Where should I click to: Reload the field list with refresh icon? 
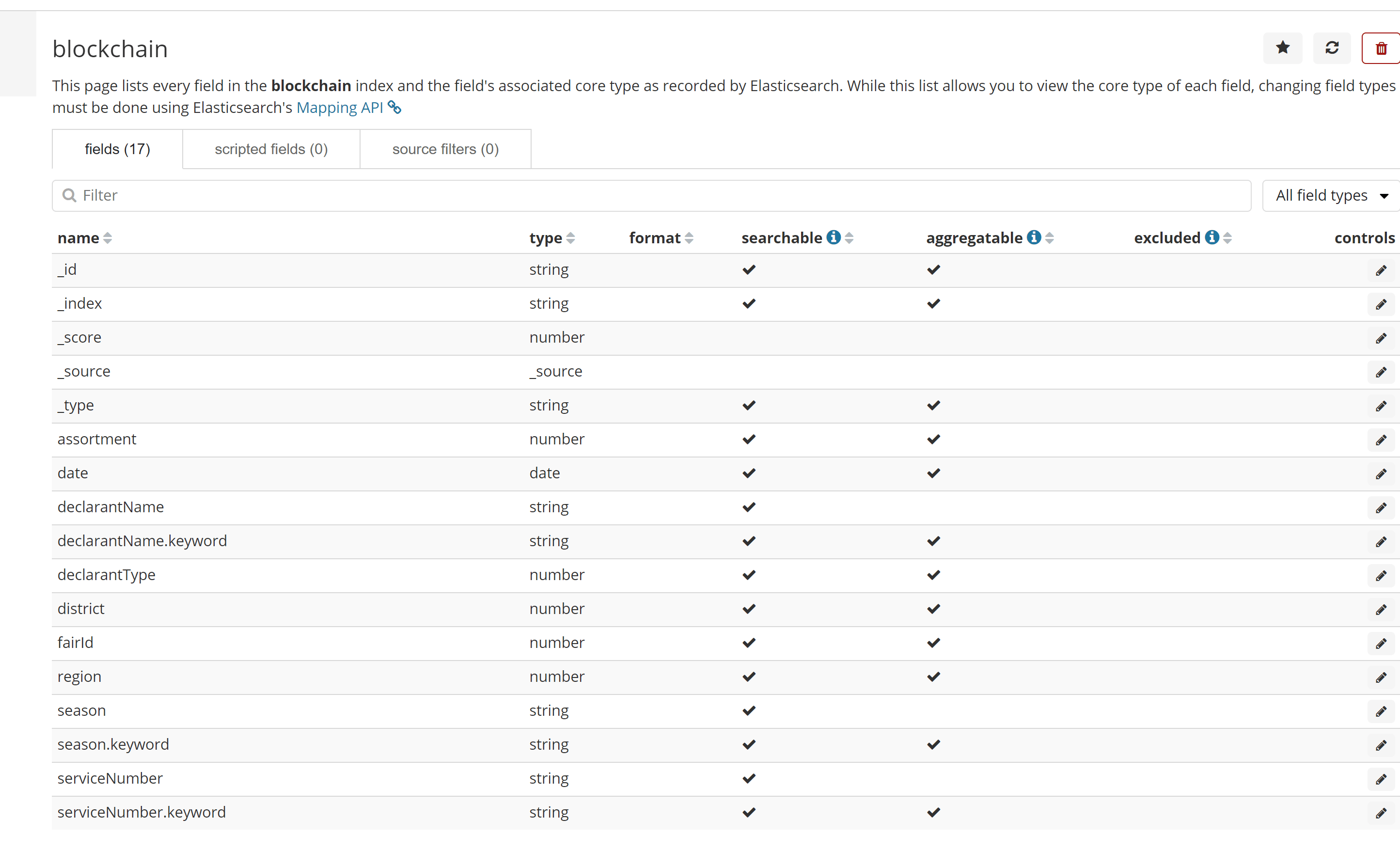(x=1332, y=48)
